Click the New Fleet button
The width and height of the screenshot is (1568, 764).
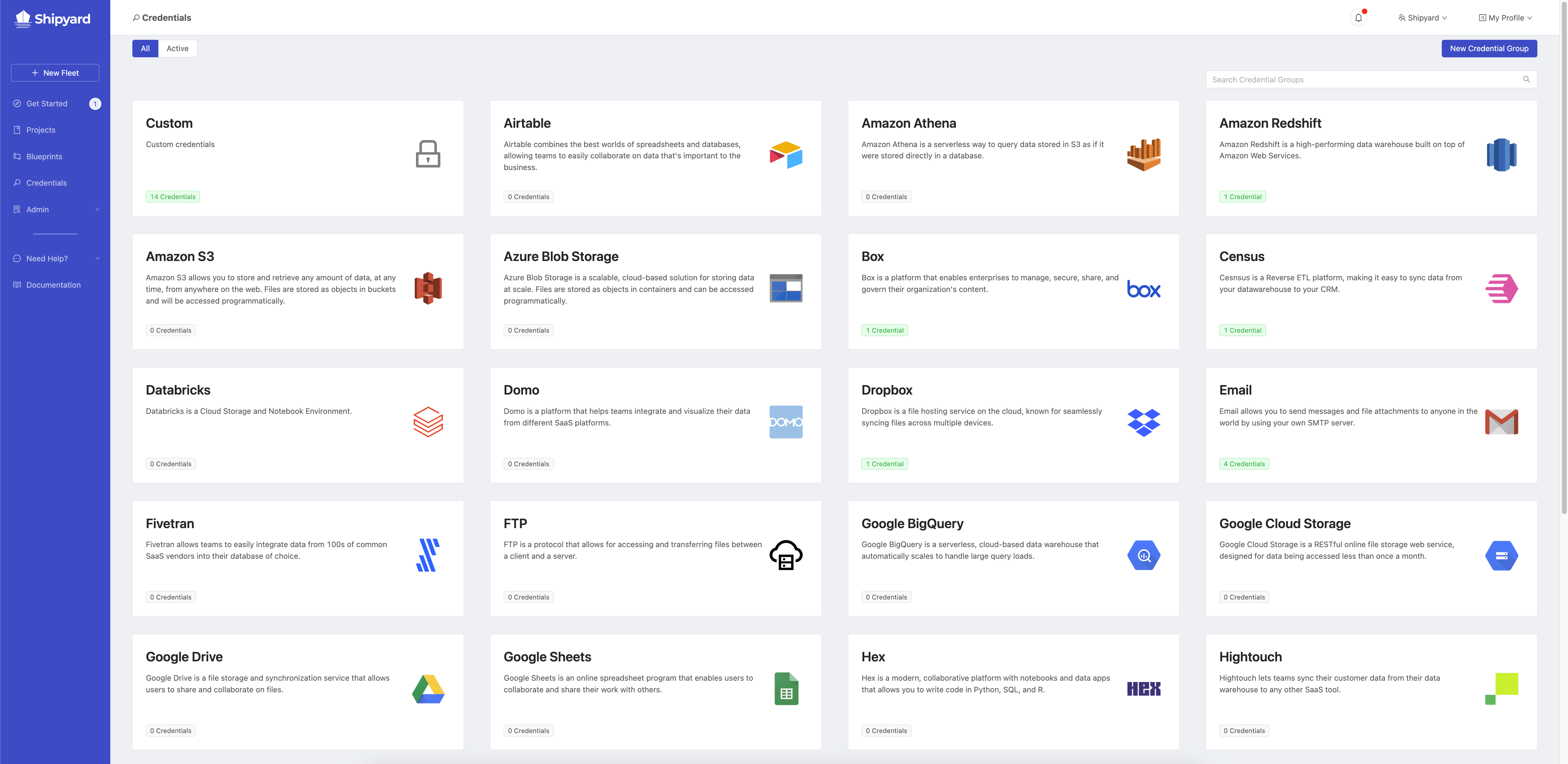point(55,73)
